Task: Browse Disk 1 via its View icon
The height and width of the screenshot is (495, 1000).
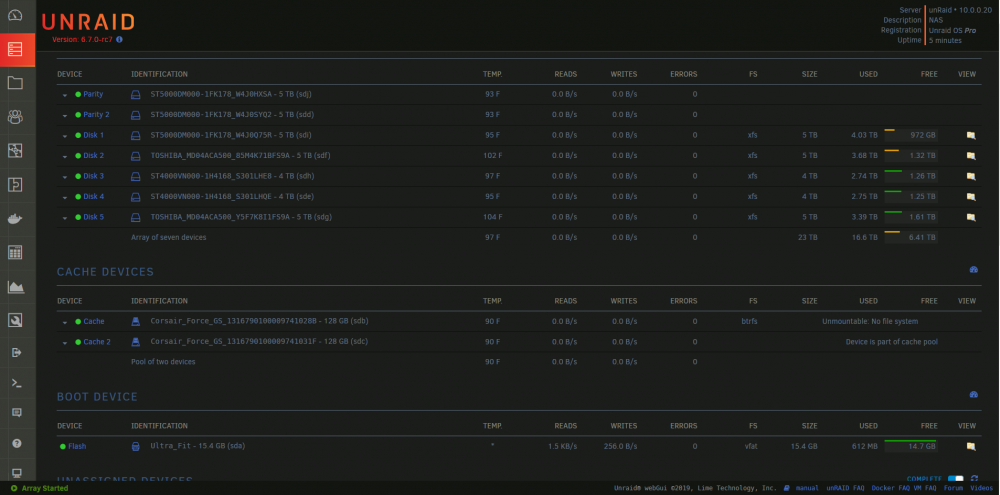Action: coord(971,135)
